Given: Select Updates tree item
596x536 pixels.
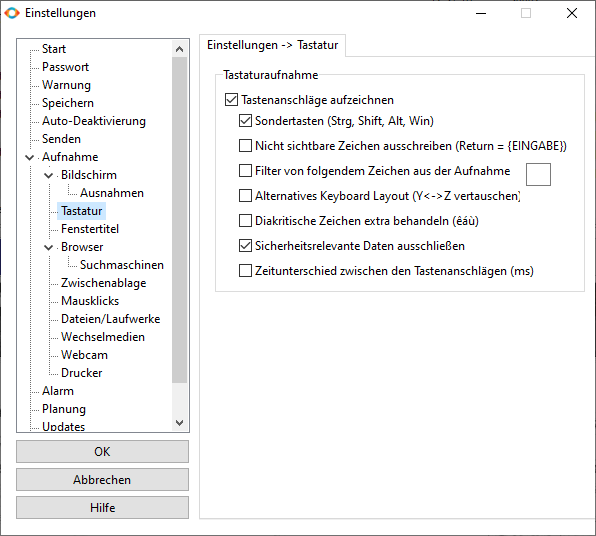Looking at the screenshot, I should click(x=63, y=427).
